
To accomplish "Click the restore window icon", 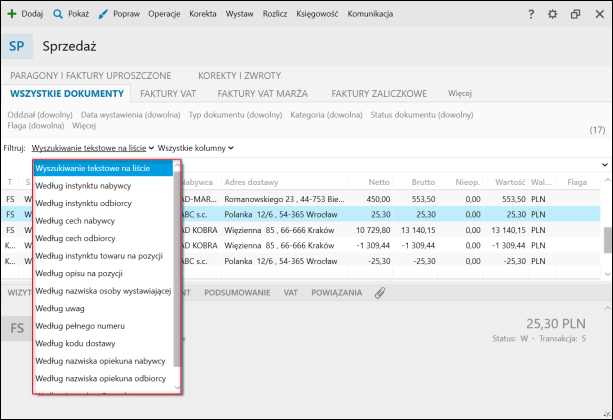I will (575, 14).
